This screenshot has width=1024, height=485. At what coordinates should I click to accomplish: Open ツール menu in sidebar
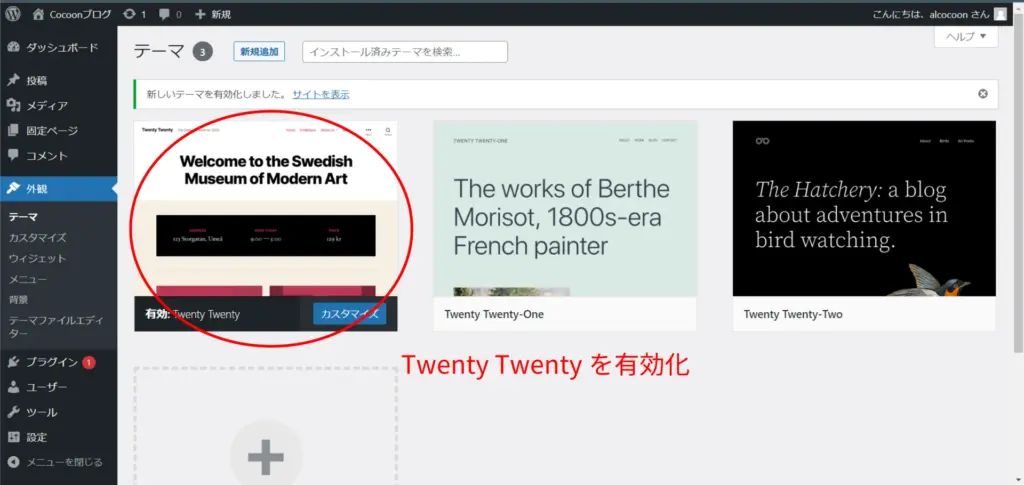point(59,413)
